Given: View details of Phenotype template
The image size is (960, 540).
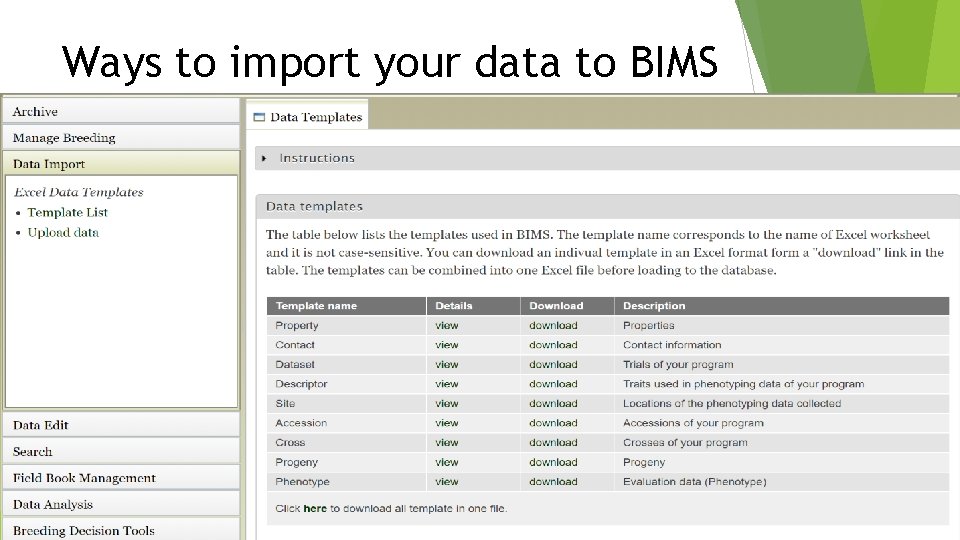Looking at the screenshot, I should (x=446, y=482).
